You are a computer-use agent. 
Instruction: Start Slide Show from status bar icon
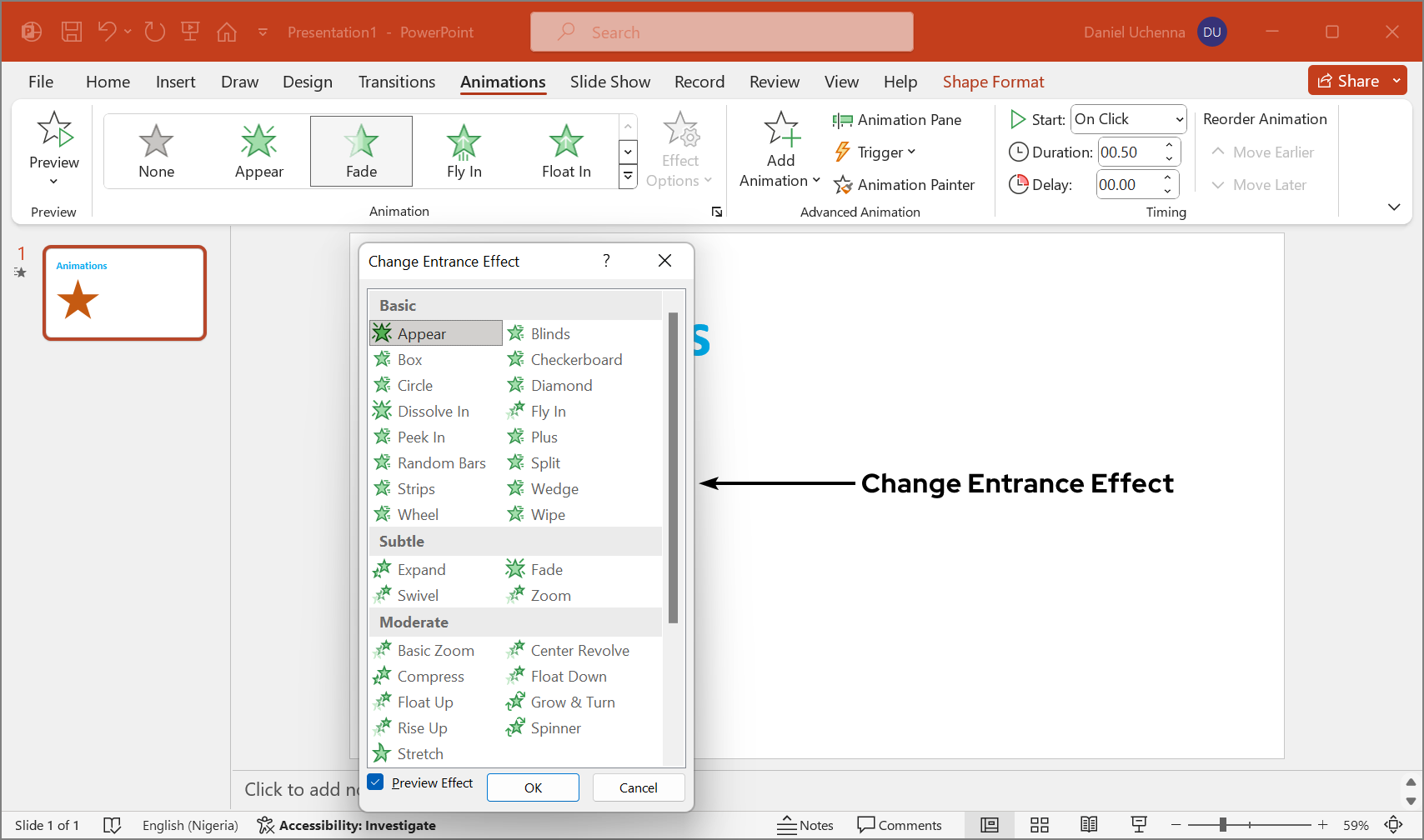1139,825
